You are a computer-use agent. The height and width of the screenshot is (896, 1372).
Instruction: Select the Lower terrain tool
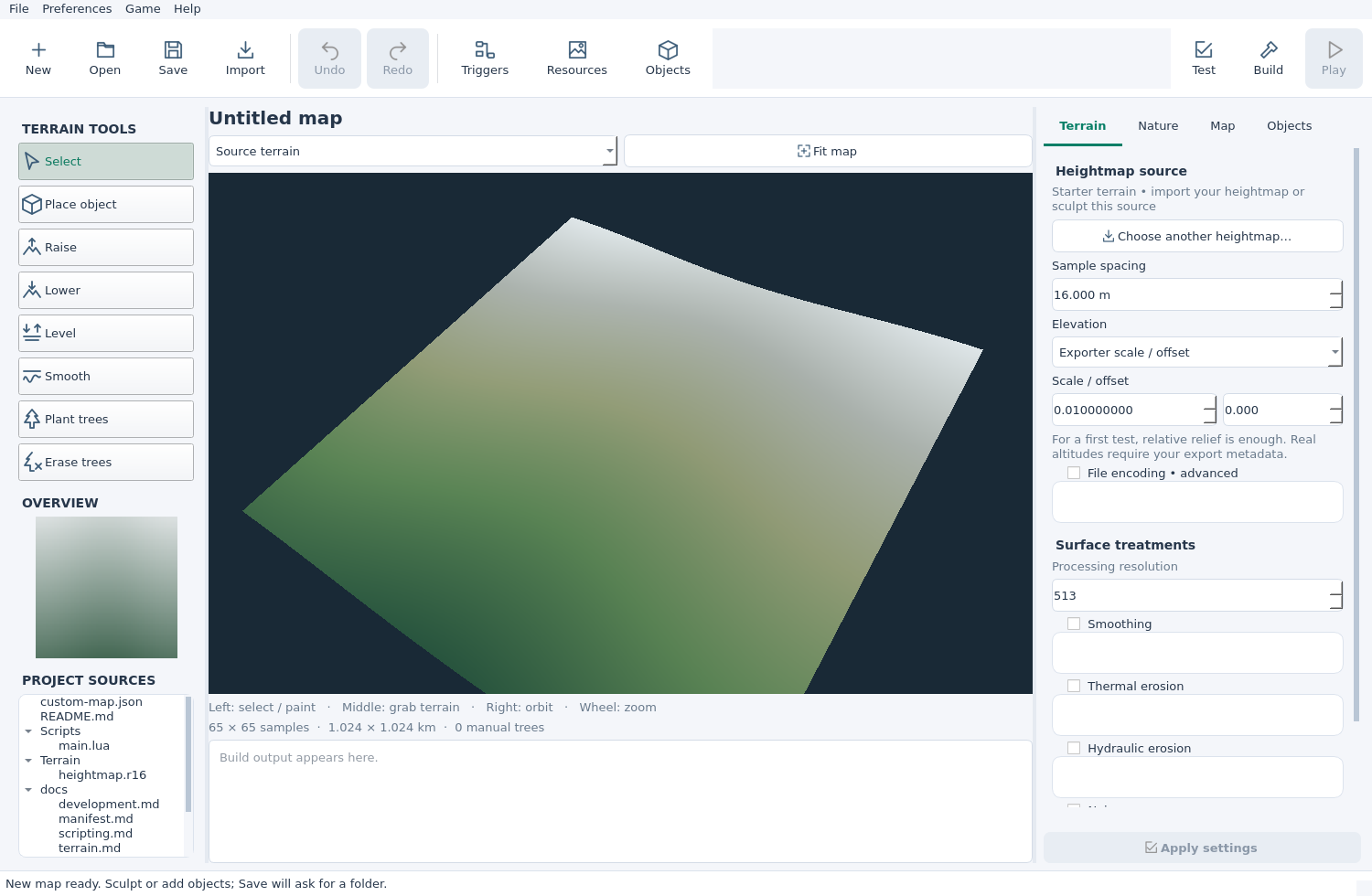pos(106,291)
